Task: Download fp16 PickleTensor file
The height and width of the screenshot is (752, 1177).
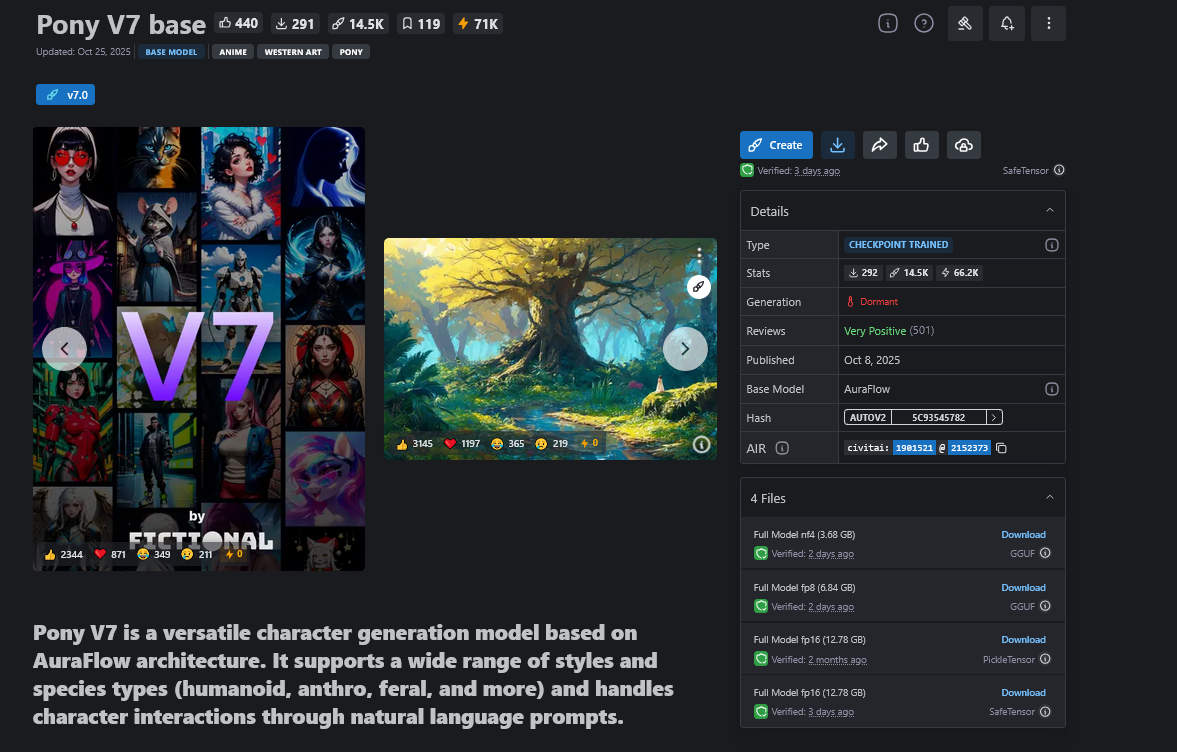Action: coord(1023,639)
